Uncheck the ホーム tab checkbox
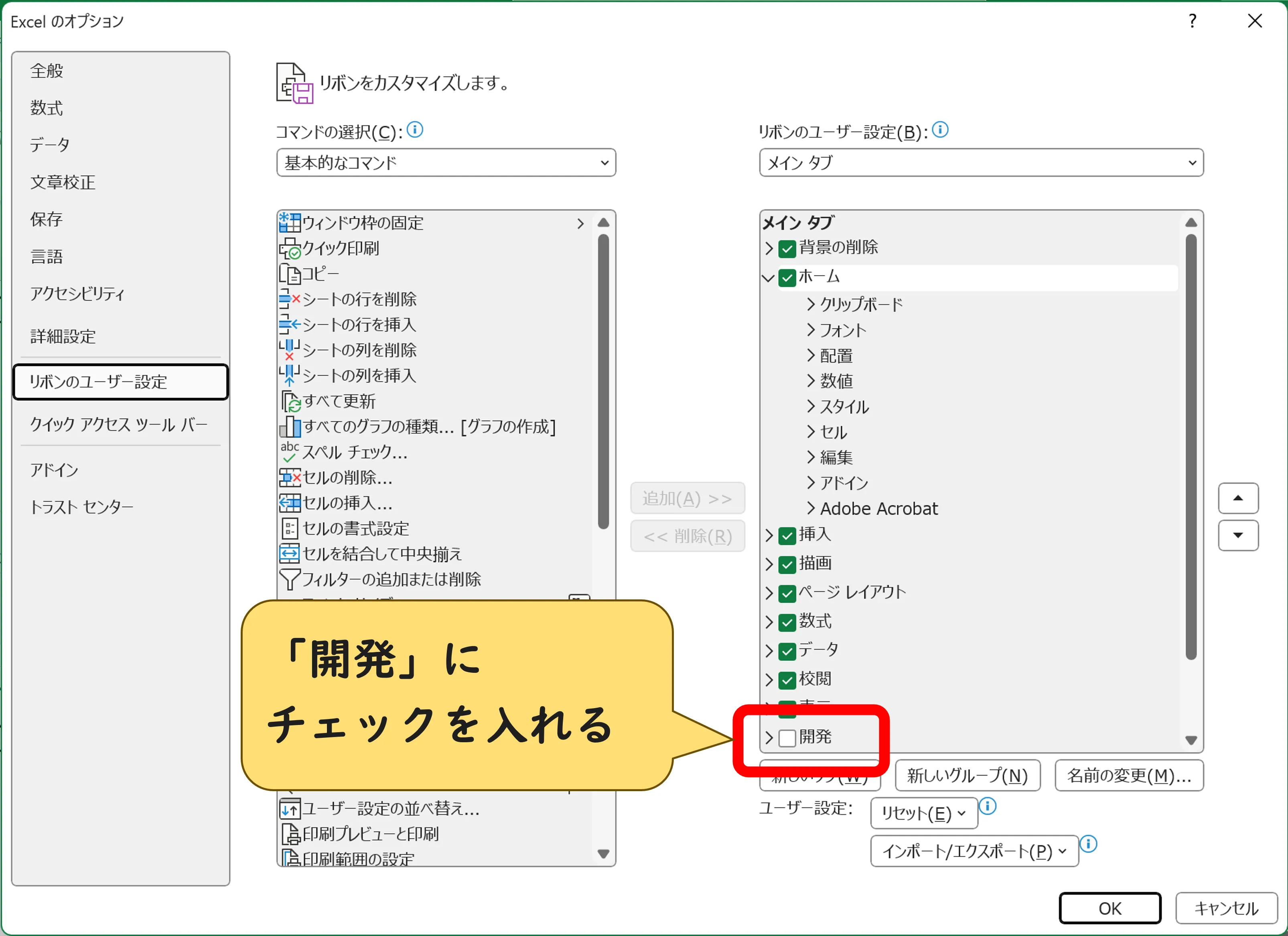The height and width of the screenshot is (936, 1288). (787, 278)
